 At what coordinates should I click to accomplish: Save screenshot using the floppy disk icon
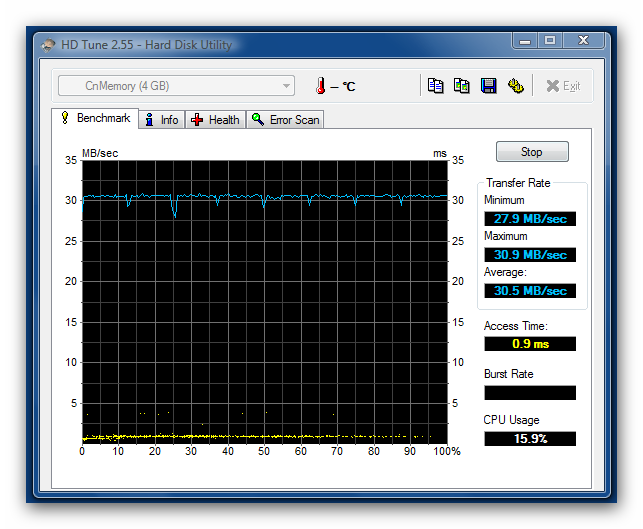click(x=488, y=86)
